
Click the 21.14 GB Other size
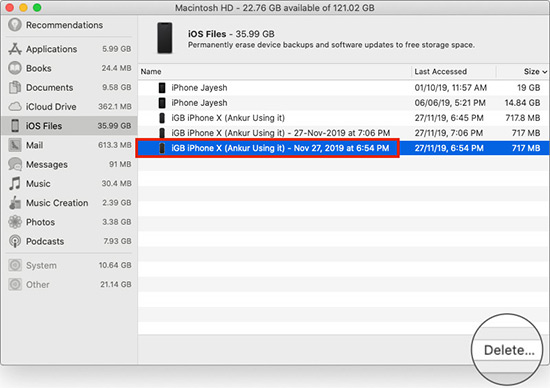116,285
